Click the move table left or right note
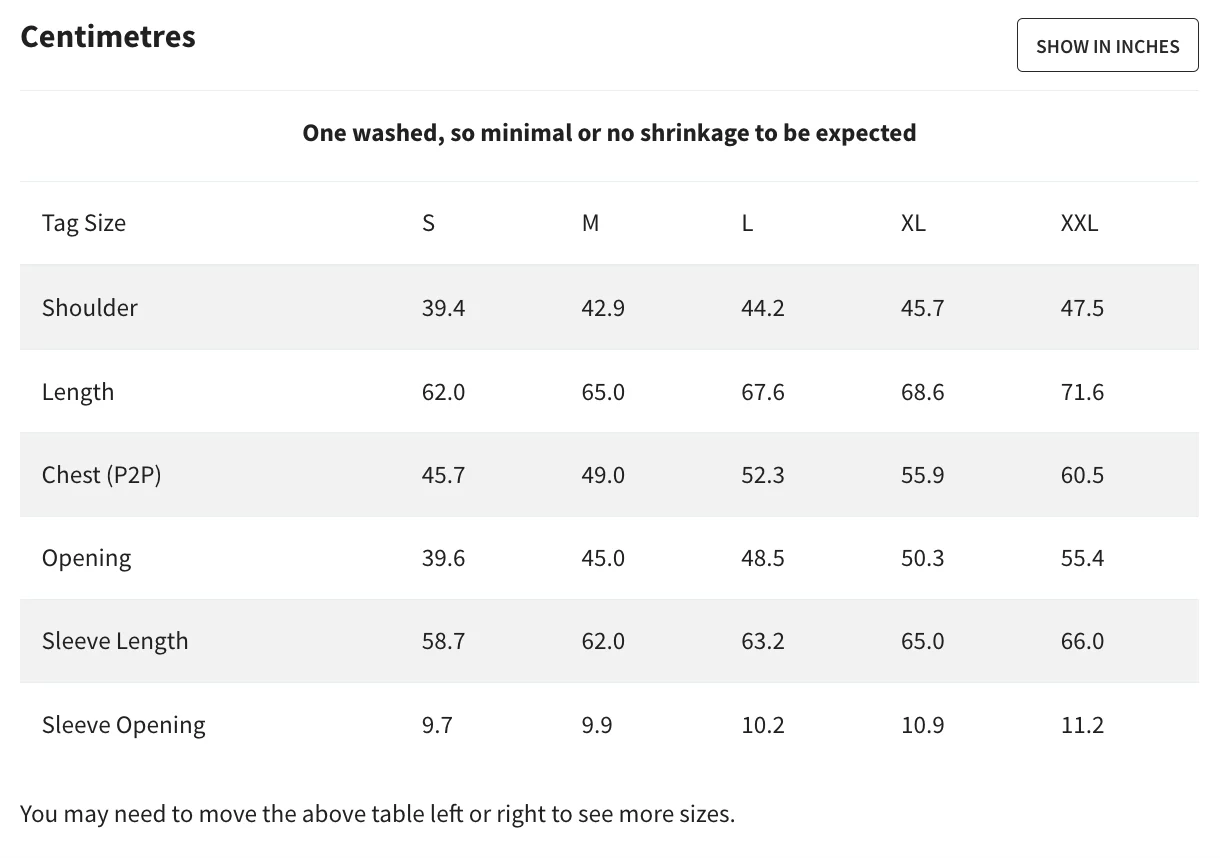 pos(377,814)
